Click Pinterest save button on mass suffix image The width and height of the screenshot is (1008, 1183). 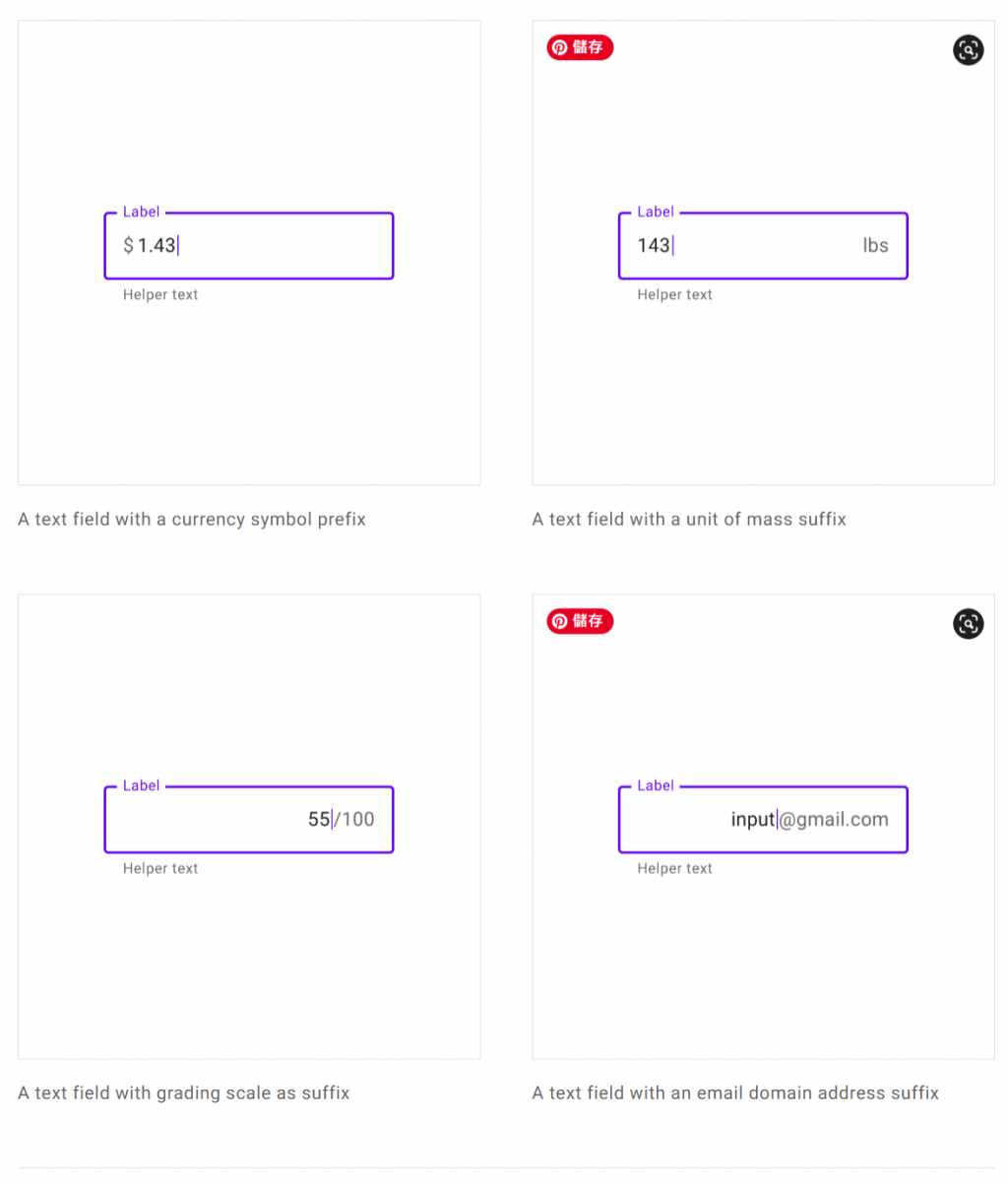point(580,47)
